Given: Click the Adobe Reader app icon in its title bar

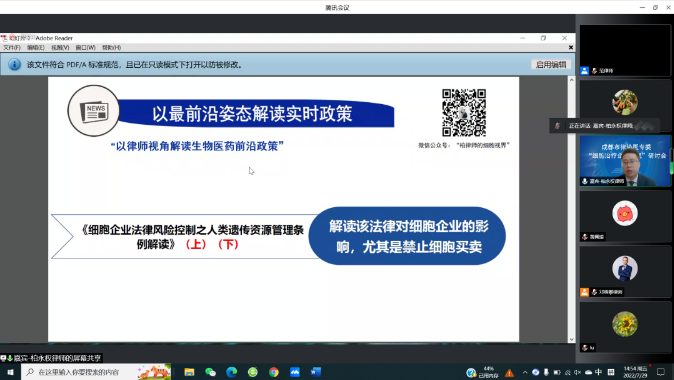Looking at the screenshot, I should pos(4,38).
